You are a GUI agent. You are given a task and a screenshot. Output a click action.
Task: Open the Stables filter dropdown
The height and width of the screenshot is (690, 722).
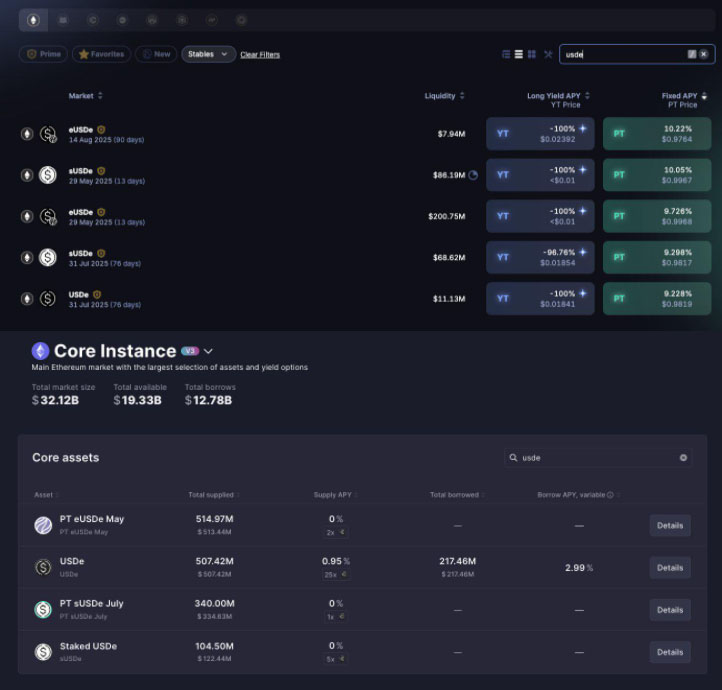[x=209, y=54]
